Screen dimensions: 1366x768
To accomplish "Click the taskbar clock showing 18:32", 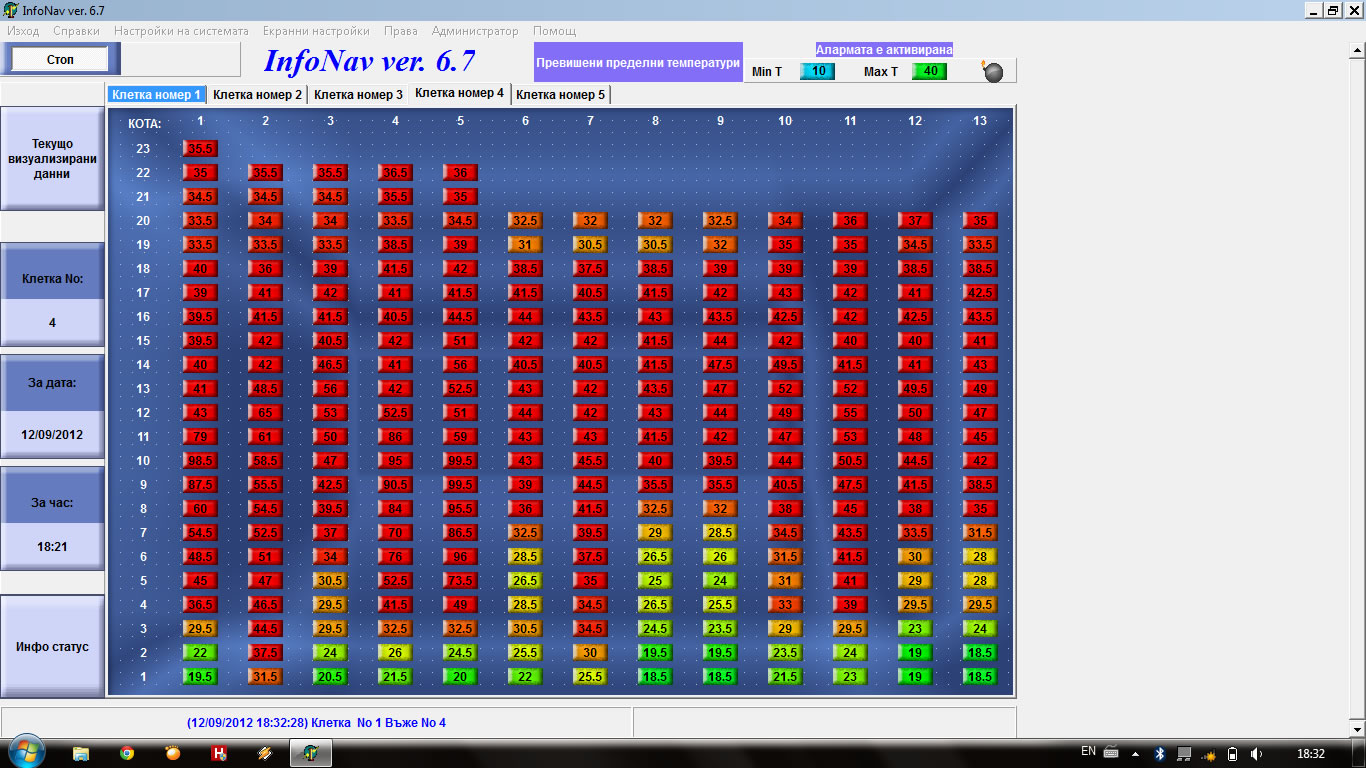I will 1310,753.
